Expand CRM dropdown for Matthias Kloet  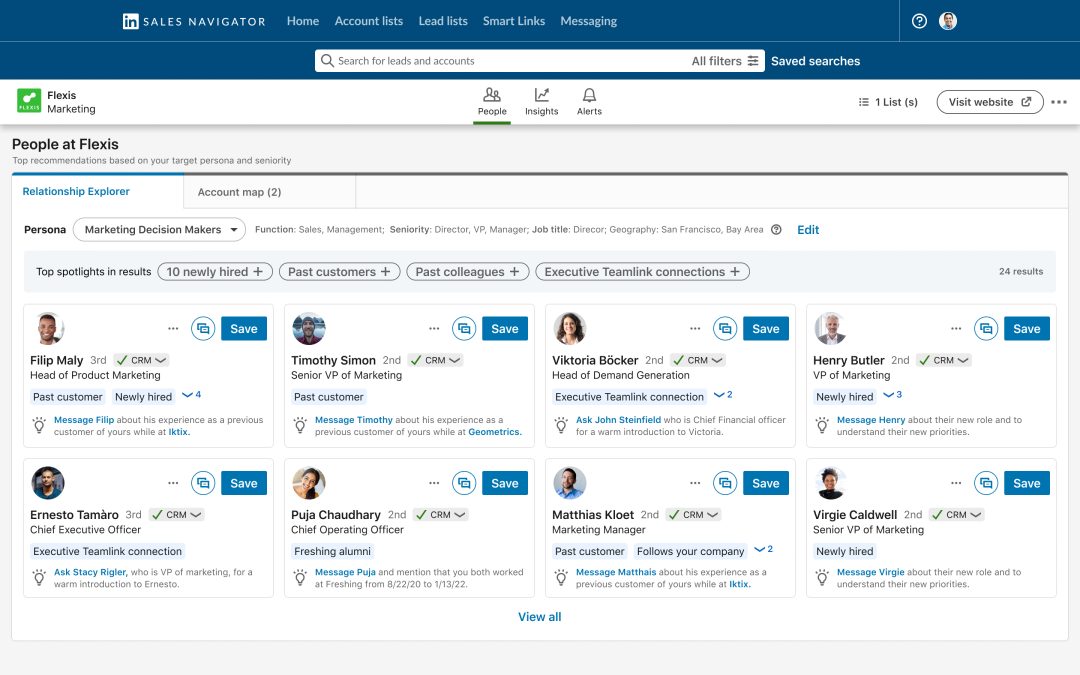tap(694, 515)
